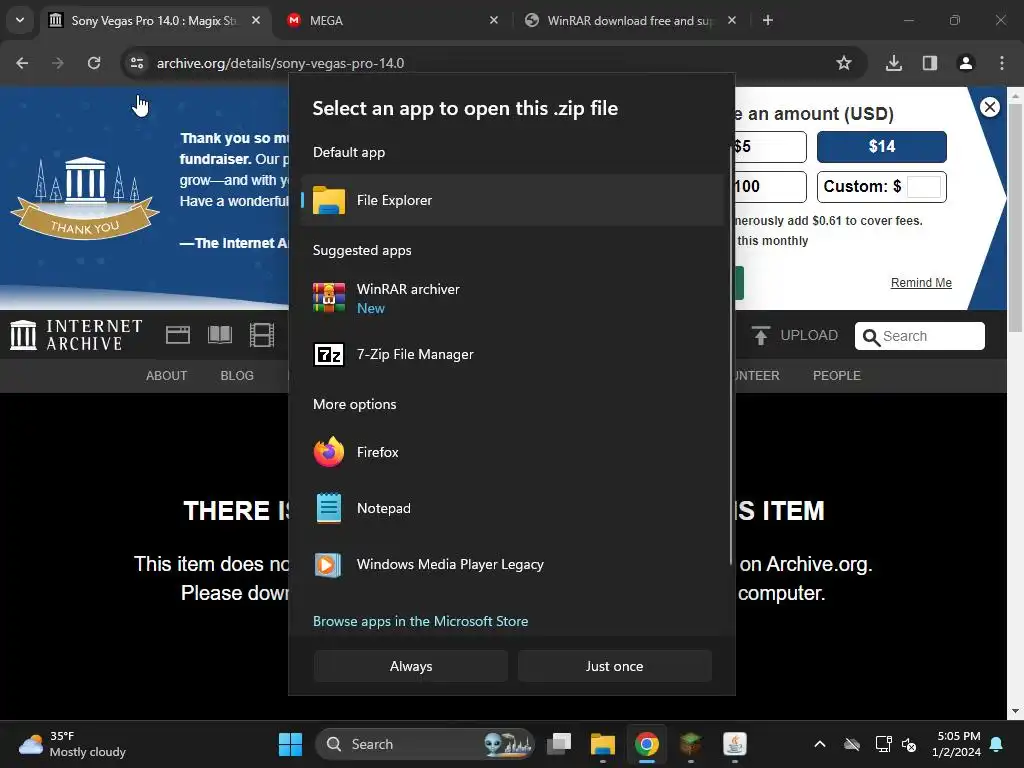Open File Explorer from taskbar
Image resolution: width=1024 pixels, height=768 pixels.
click(x=603, y=744)
